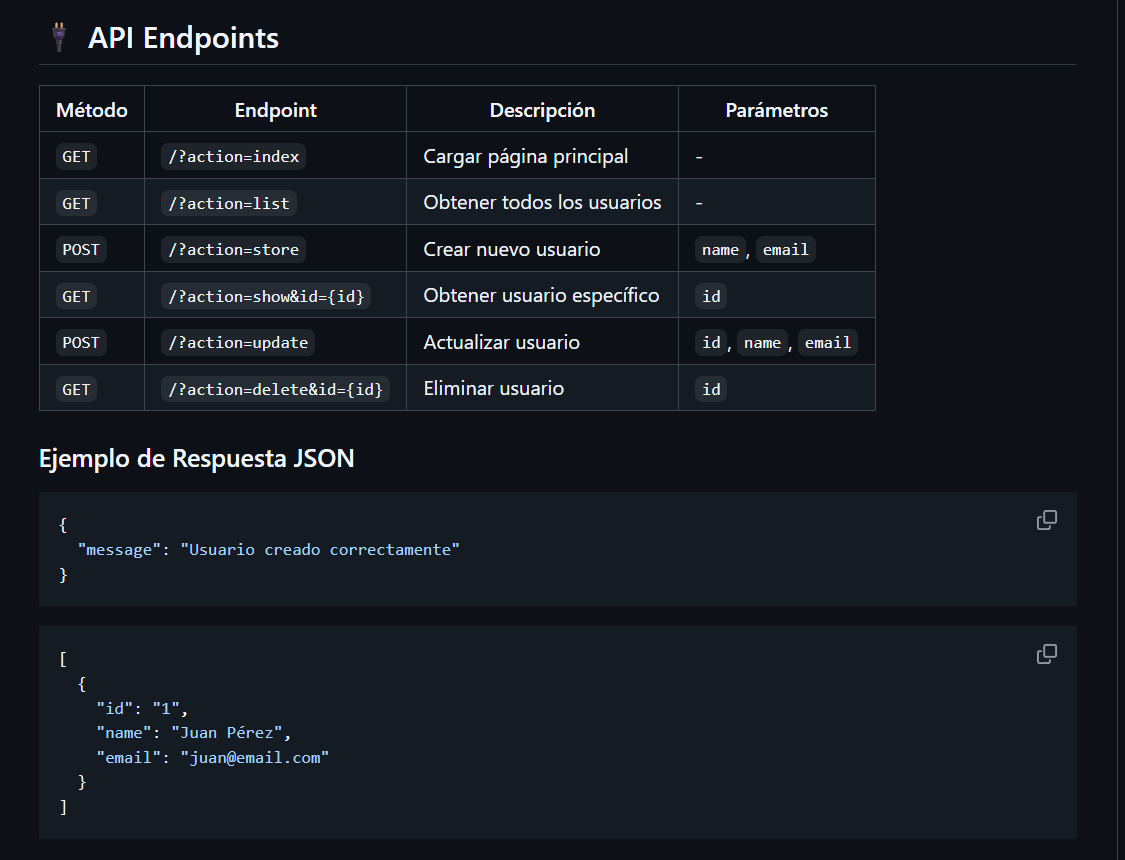
Task: Select the email parameter chip for store
Action: [785, 249]
